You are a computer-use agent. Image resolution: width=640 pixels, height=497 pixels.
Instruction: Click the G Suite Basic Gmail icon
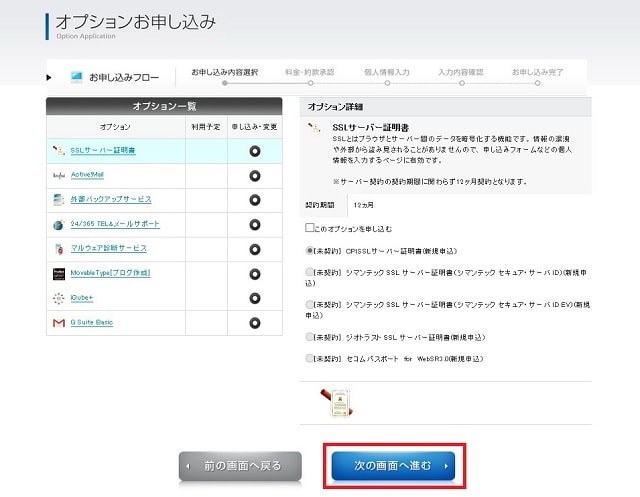(59, 322)
